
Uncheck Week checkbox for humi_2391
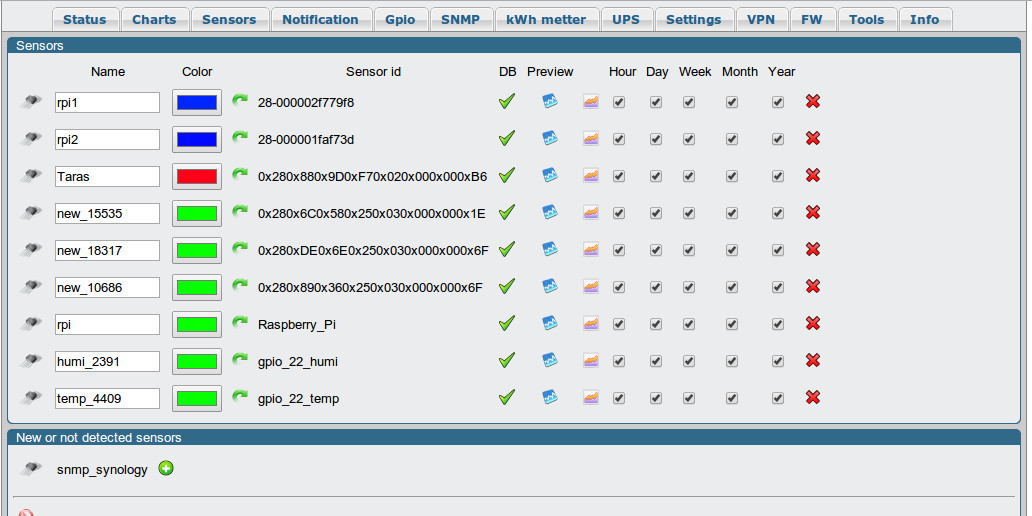(688, 361)
